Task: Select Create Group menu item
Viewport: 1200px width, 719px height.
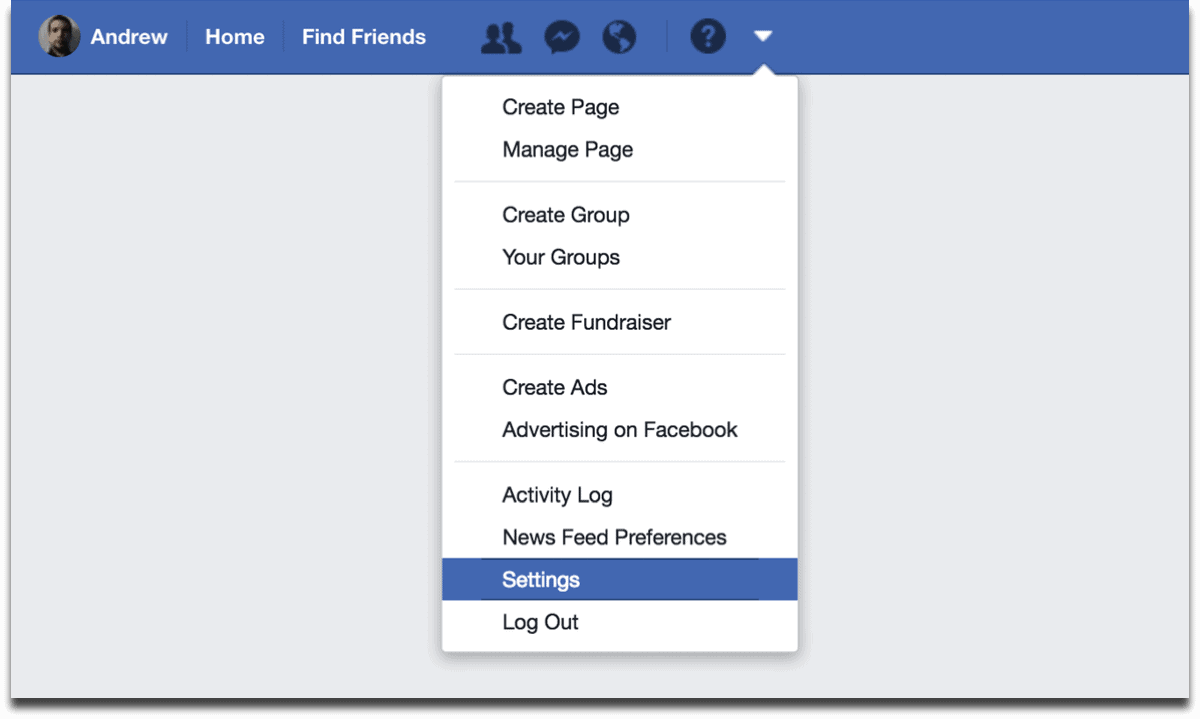Action: click(565, 215)
